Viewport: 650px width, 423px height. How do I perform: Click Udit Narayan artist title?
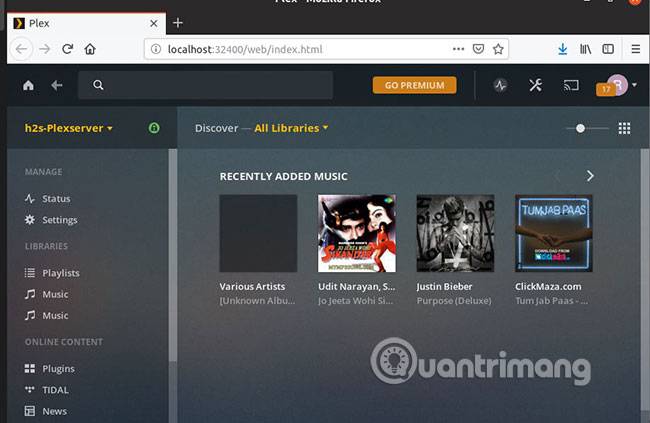pyautogui.click(x=357, y=287)
